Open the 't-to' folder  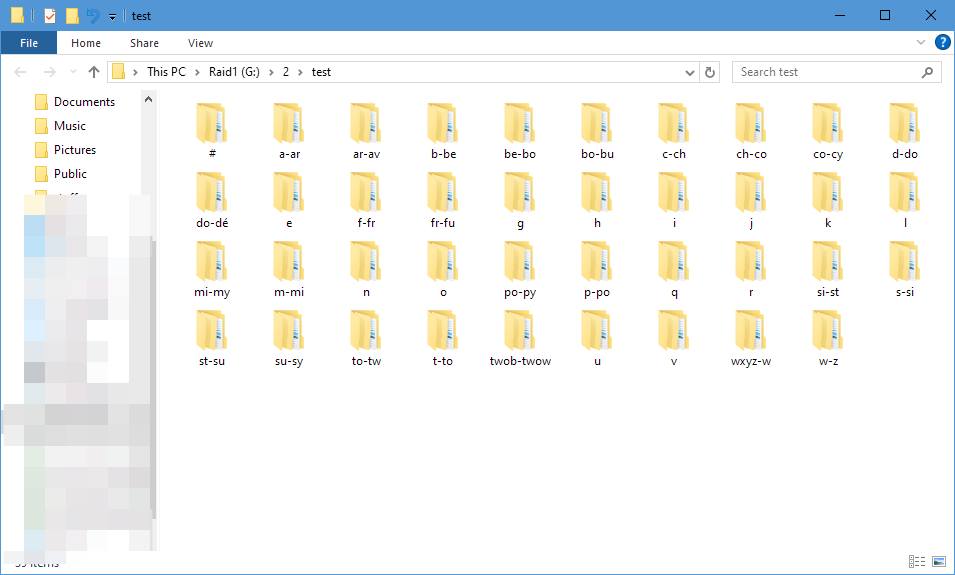(x=443, y=337)
